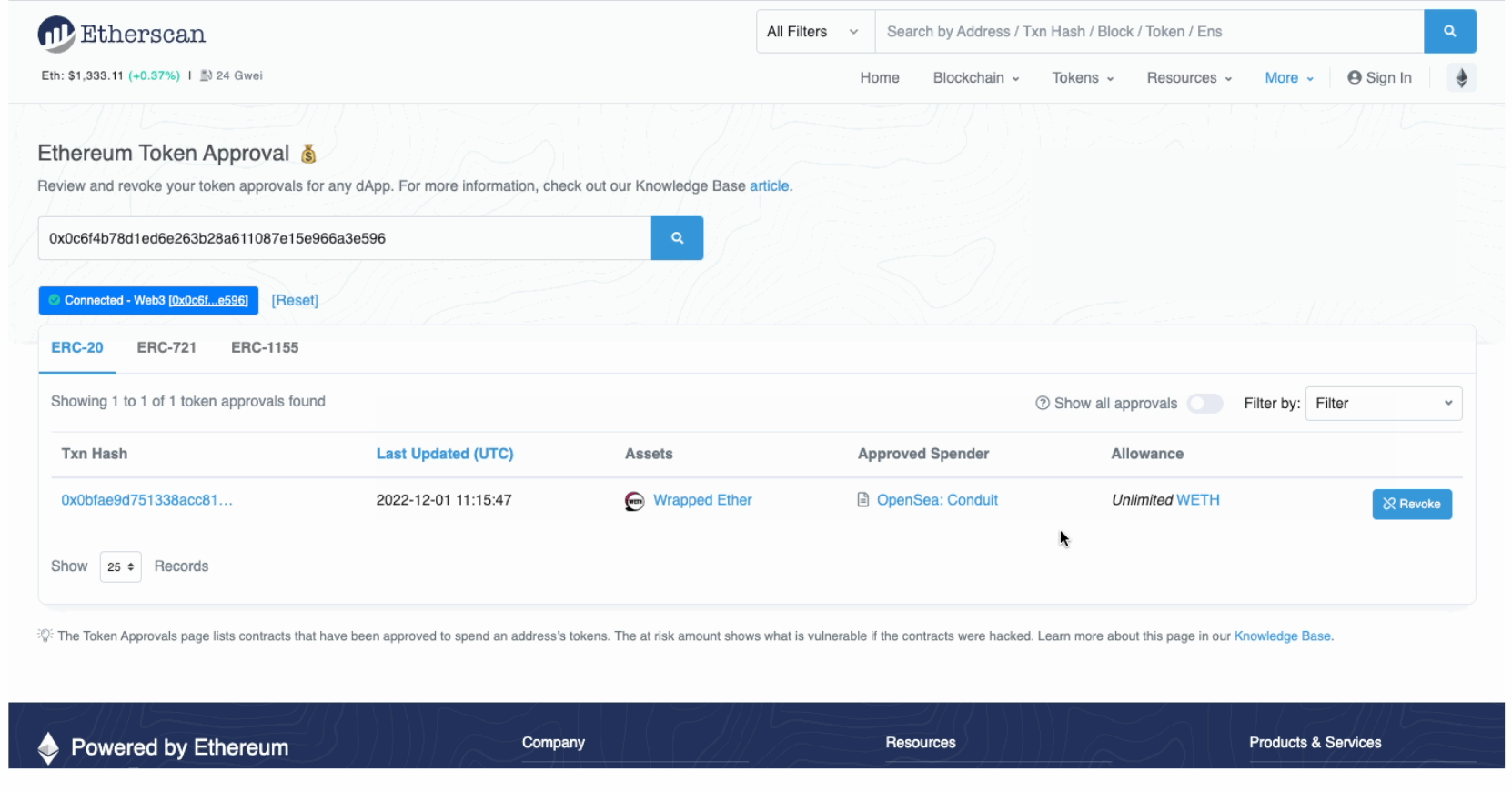The height and width of the screenshot is (791, 1512).
Task: Go to the Home nav item
Action: pos(880,78)
